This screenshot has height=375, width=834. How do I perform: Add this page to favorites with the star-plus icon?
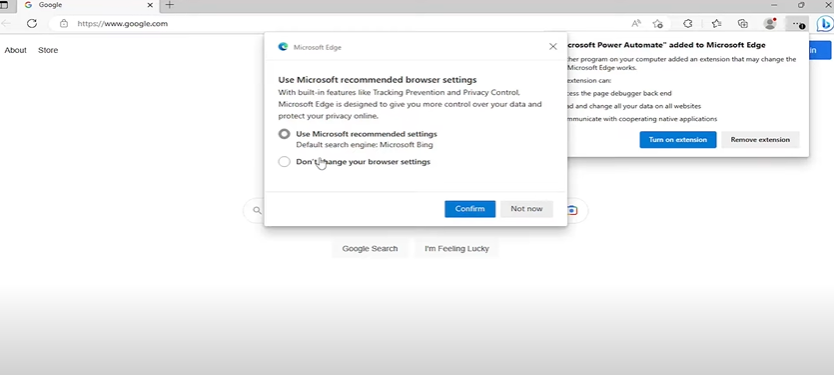tap(658, 23)
